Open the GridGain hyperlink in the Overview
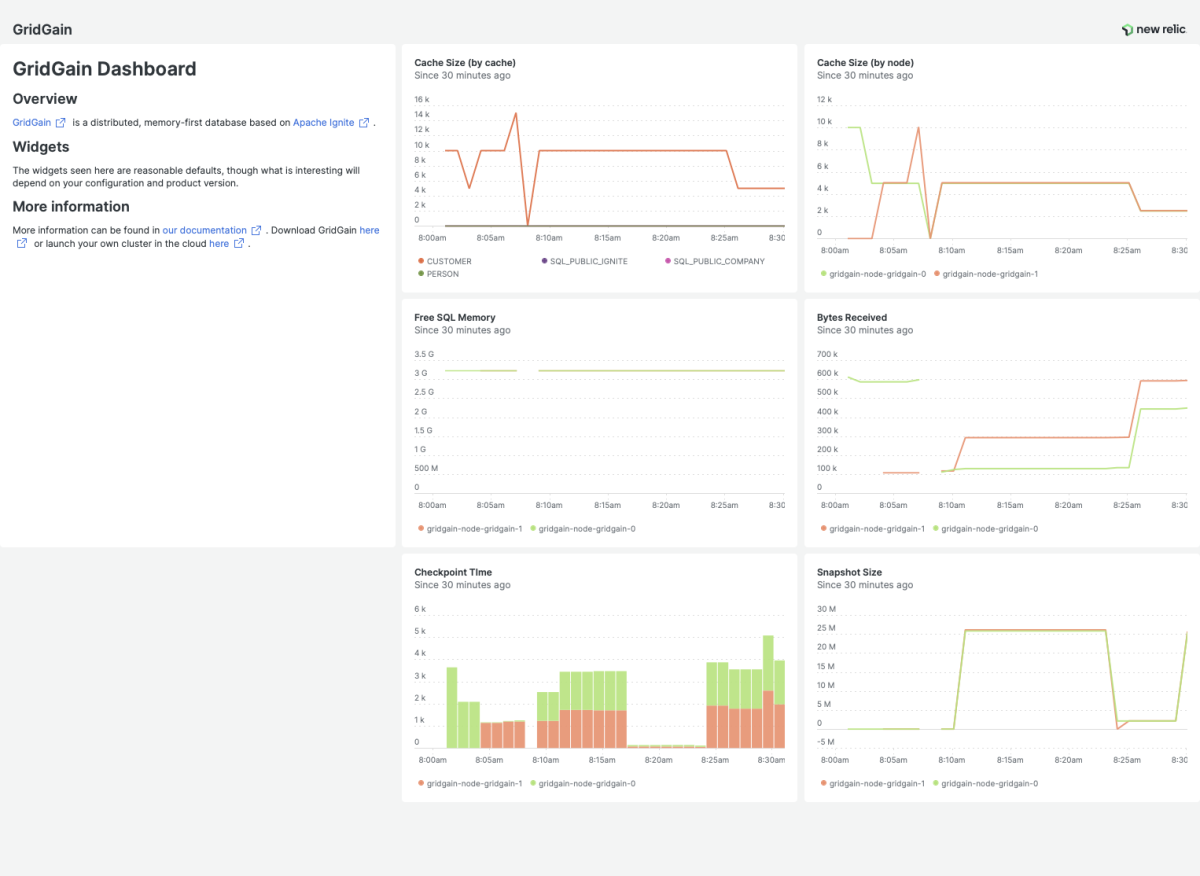Image resolution: width=1200 pixels, height=876 pixels. tap(31, 123)
